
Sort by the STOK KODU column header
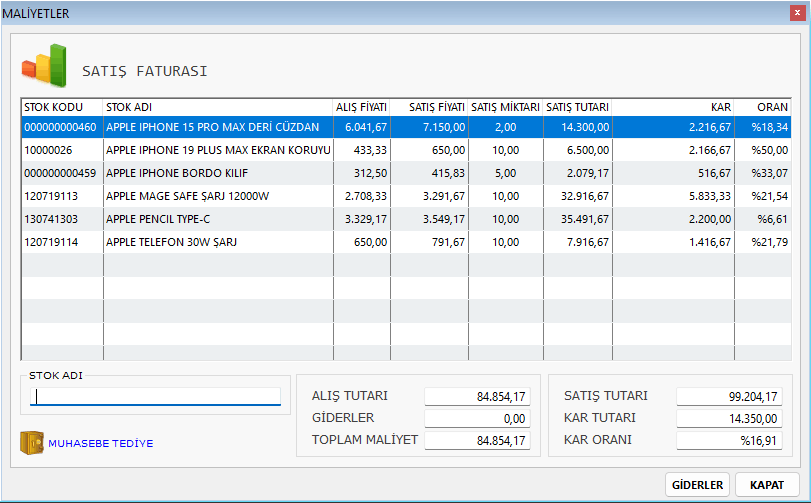point(62,107)
